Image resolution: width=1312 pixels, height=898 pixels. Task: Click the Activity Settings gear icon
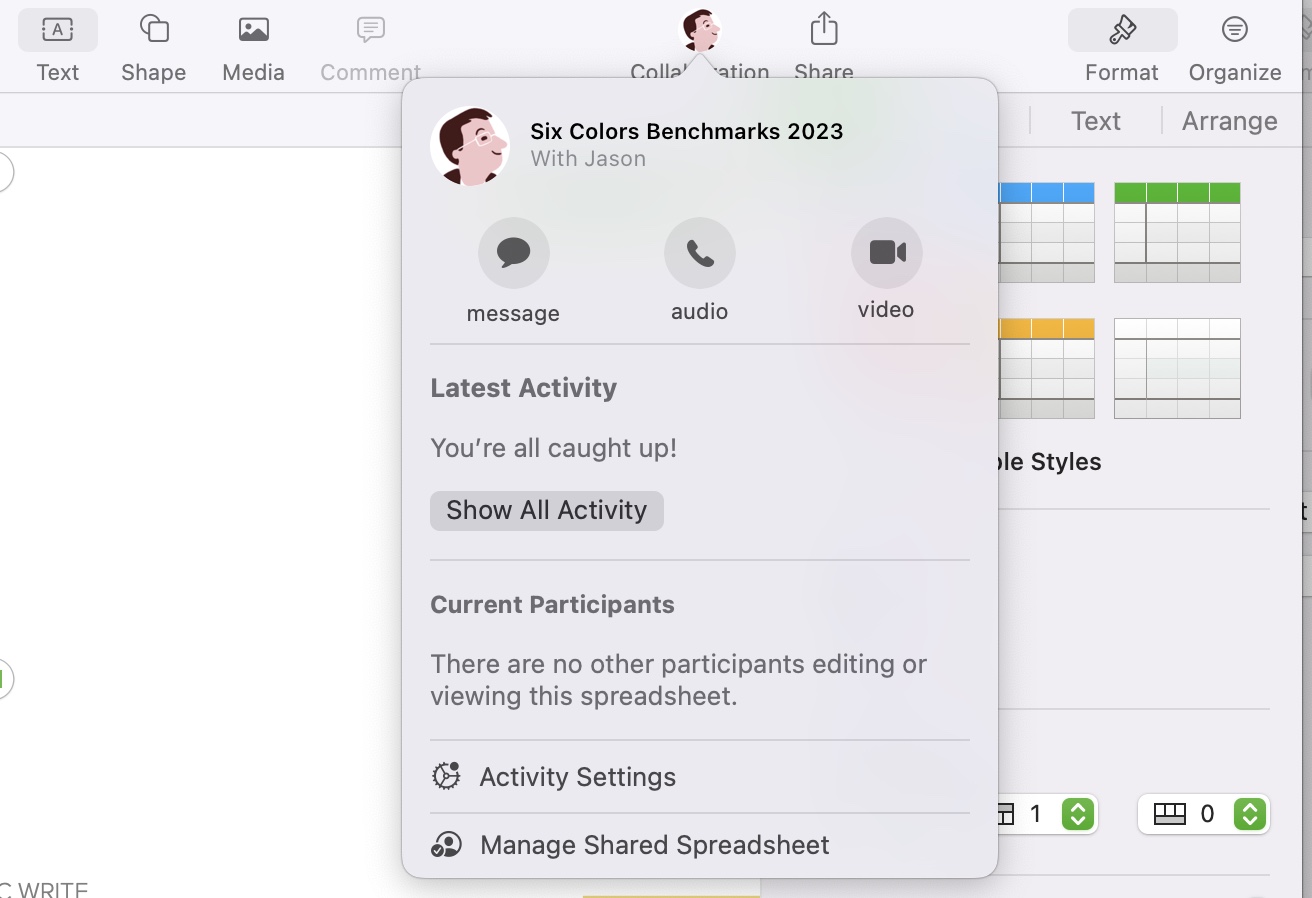click(446, 776)
